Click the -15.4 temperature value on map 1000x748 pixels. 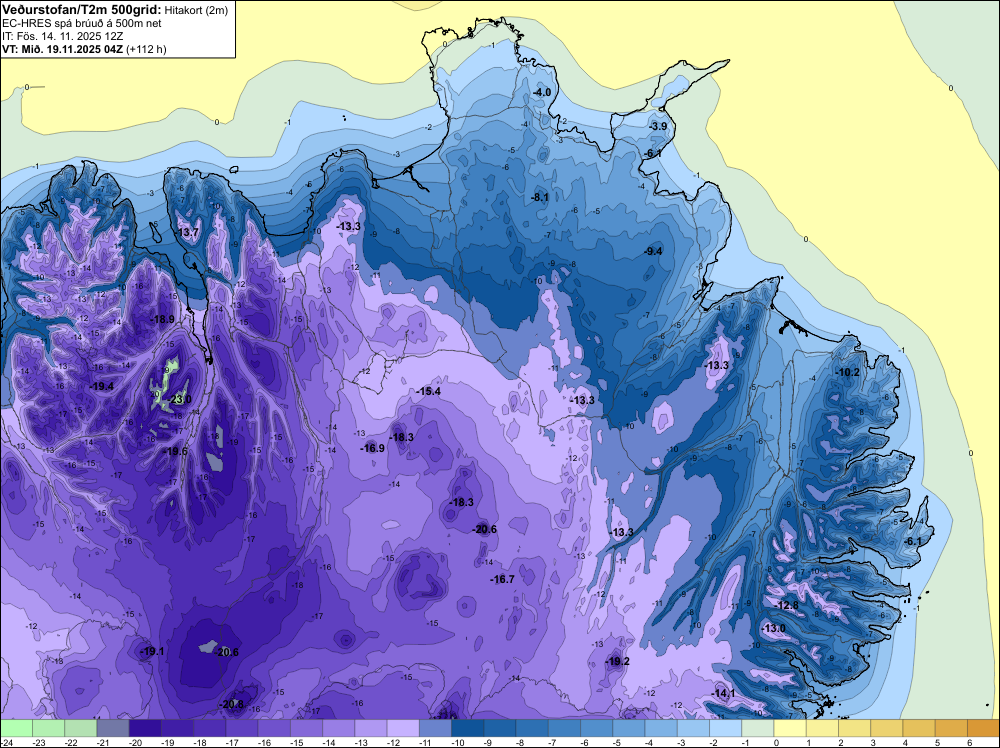[x=428, y=391]
